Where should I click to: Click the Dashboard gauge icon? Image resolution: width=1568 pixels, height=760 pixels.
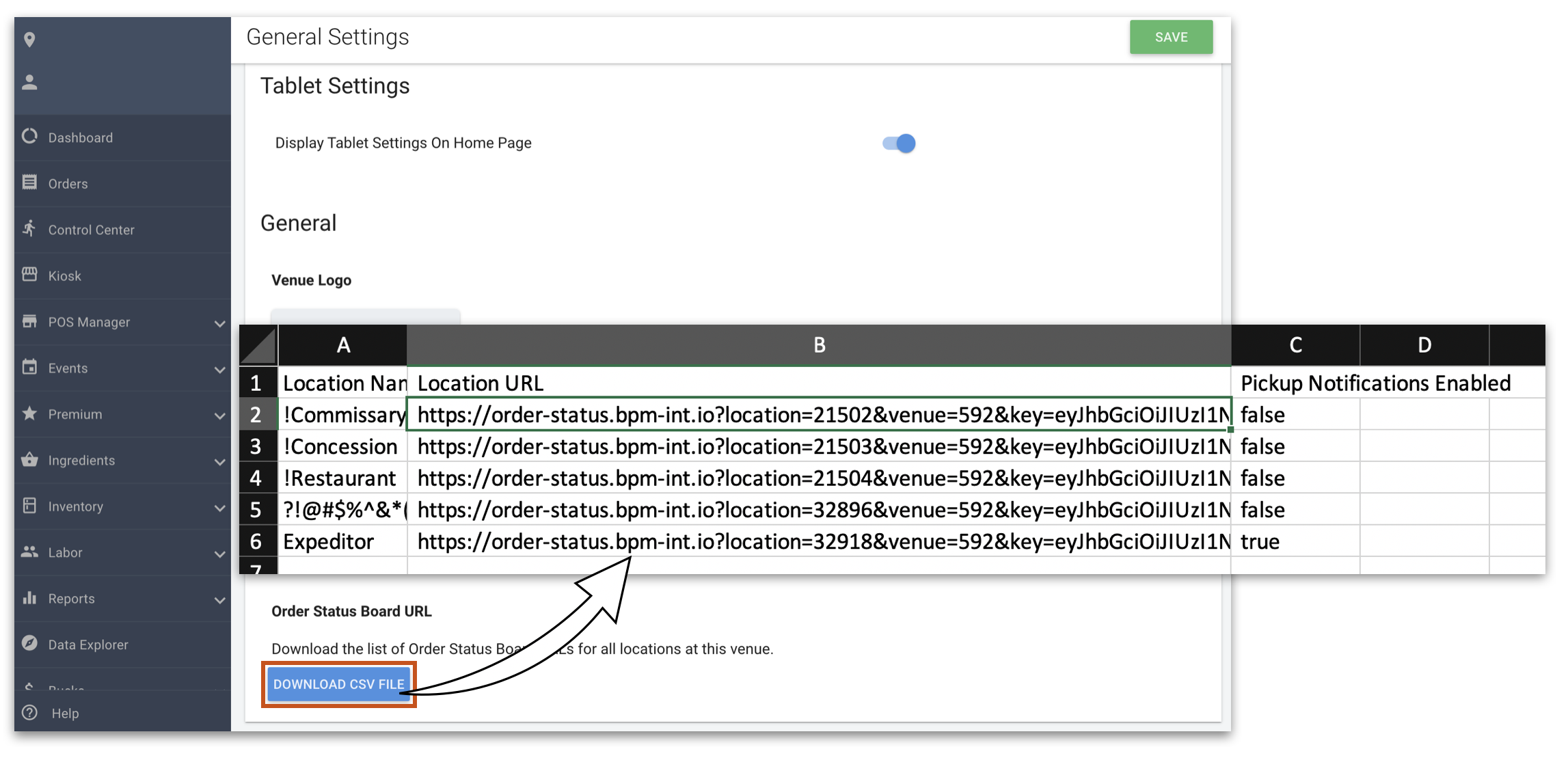click(x=29, y=137)
